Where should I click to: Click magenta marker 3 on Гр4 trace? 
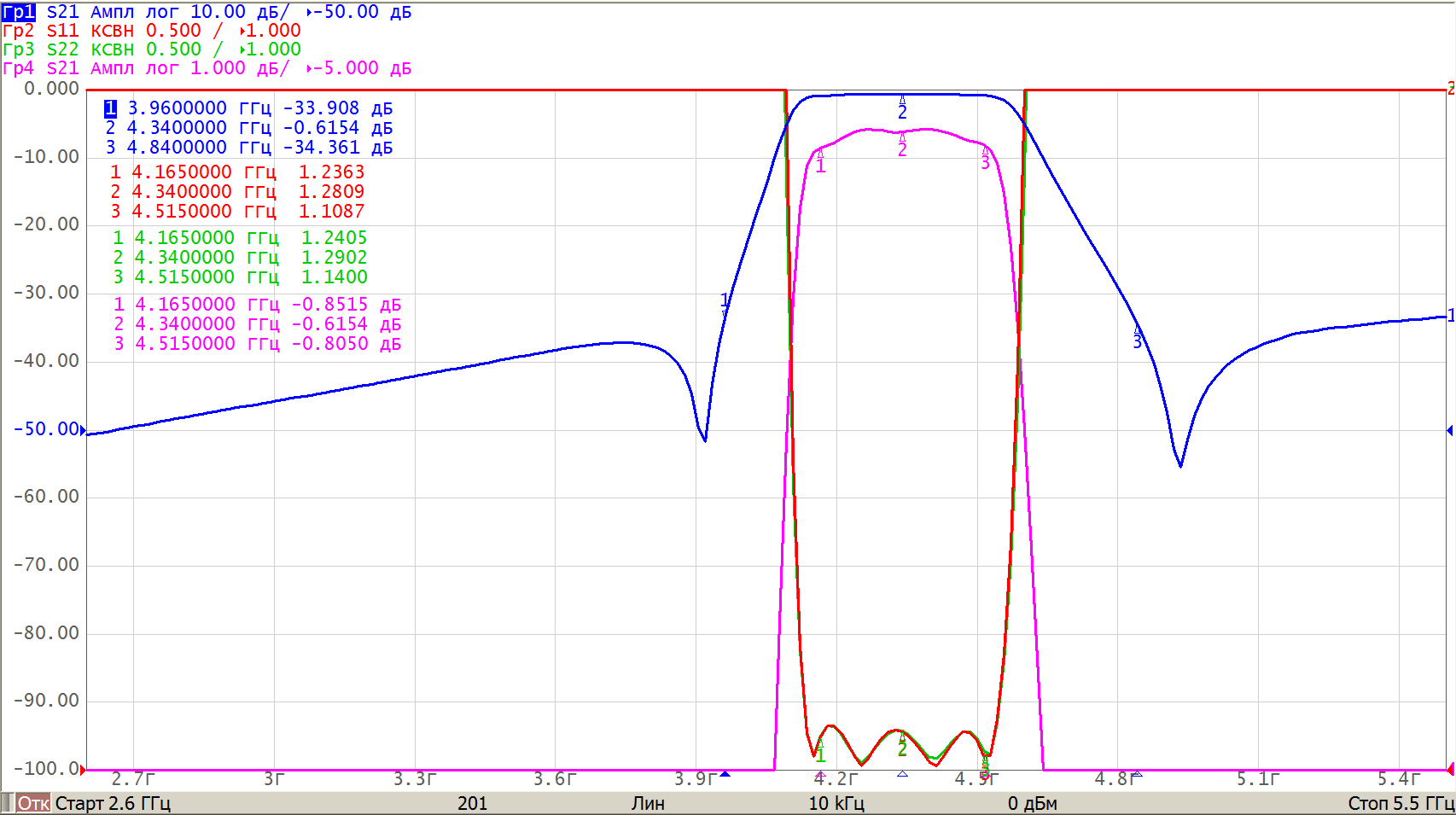[x=985, y=160]
